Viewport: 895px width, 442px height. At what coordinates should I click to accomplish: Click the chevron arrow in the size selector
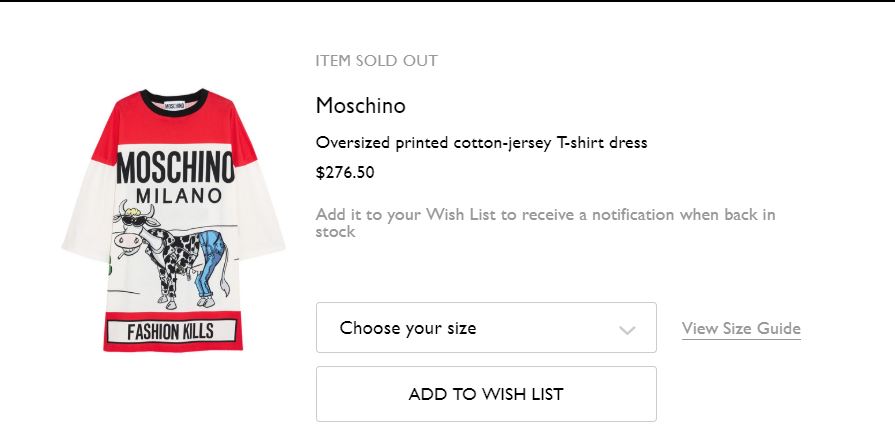(x=627, y=329)
